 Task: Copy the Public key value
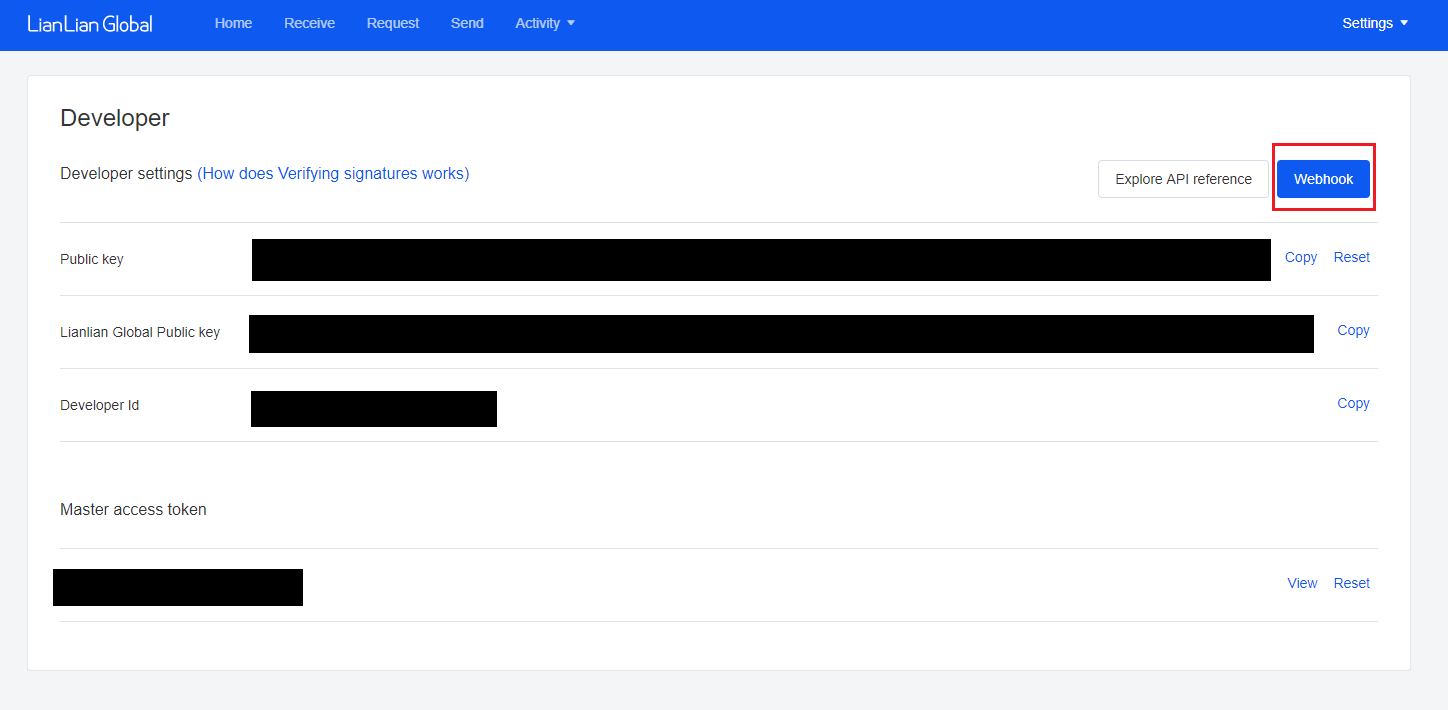(x=1300, y=257)
